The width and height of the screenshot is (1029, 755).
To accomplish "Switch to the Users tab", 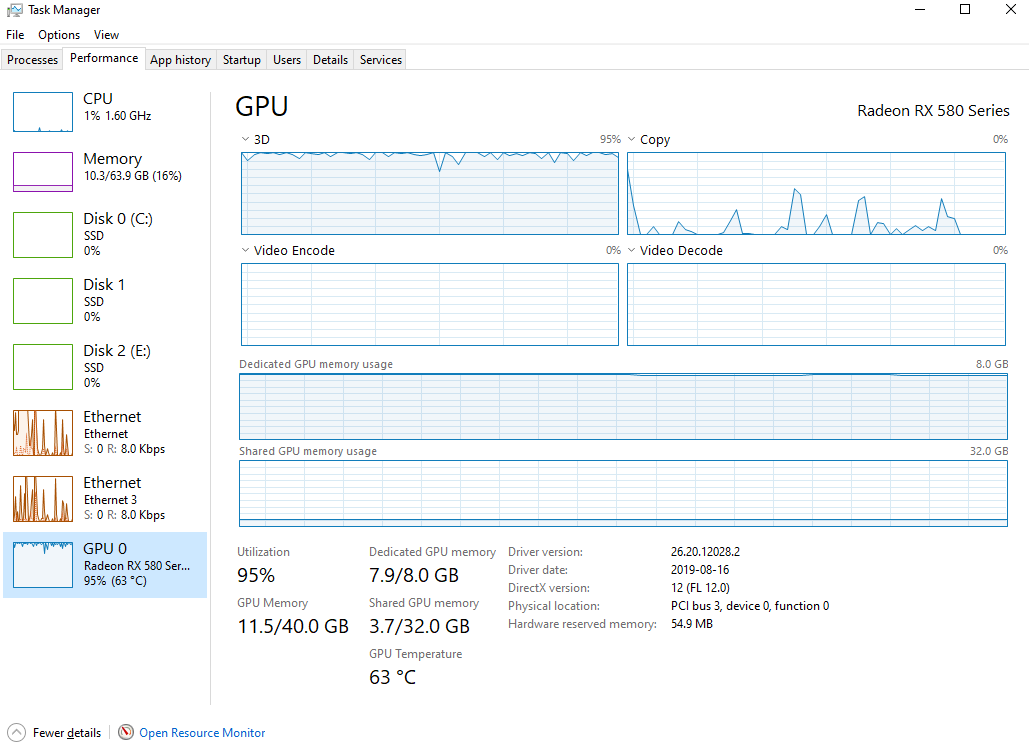I will point(287,60).
